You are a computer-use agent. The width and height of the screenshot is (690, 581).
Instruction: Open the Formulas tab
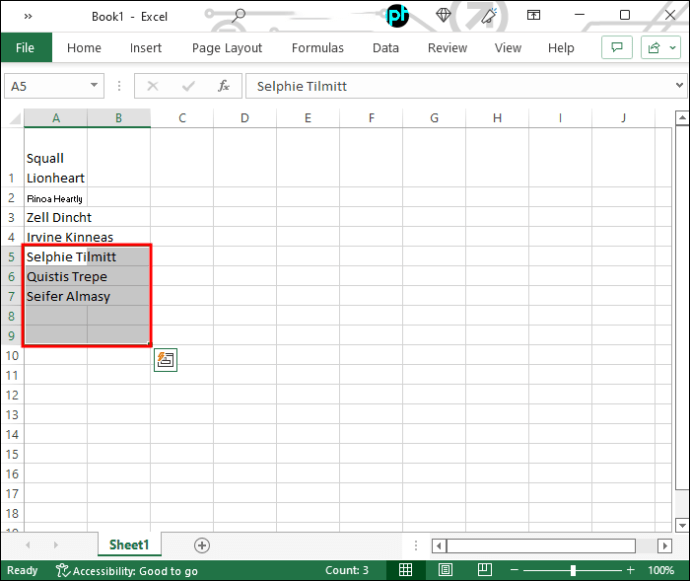(x=318, y=48)
